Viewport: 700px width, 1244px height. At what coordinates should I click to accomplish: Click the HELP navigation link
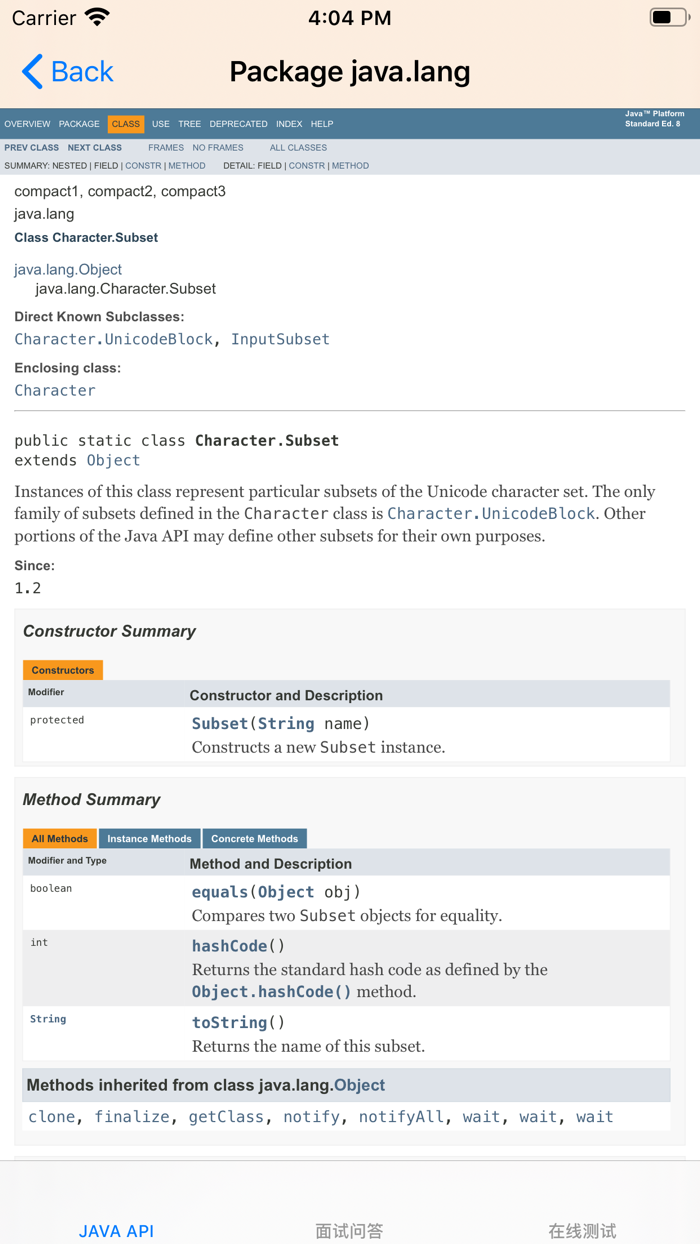322,124
